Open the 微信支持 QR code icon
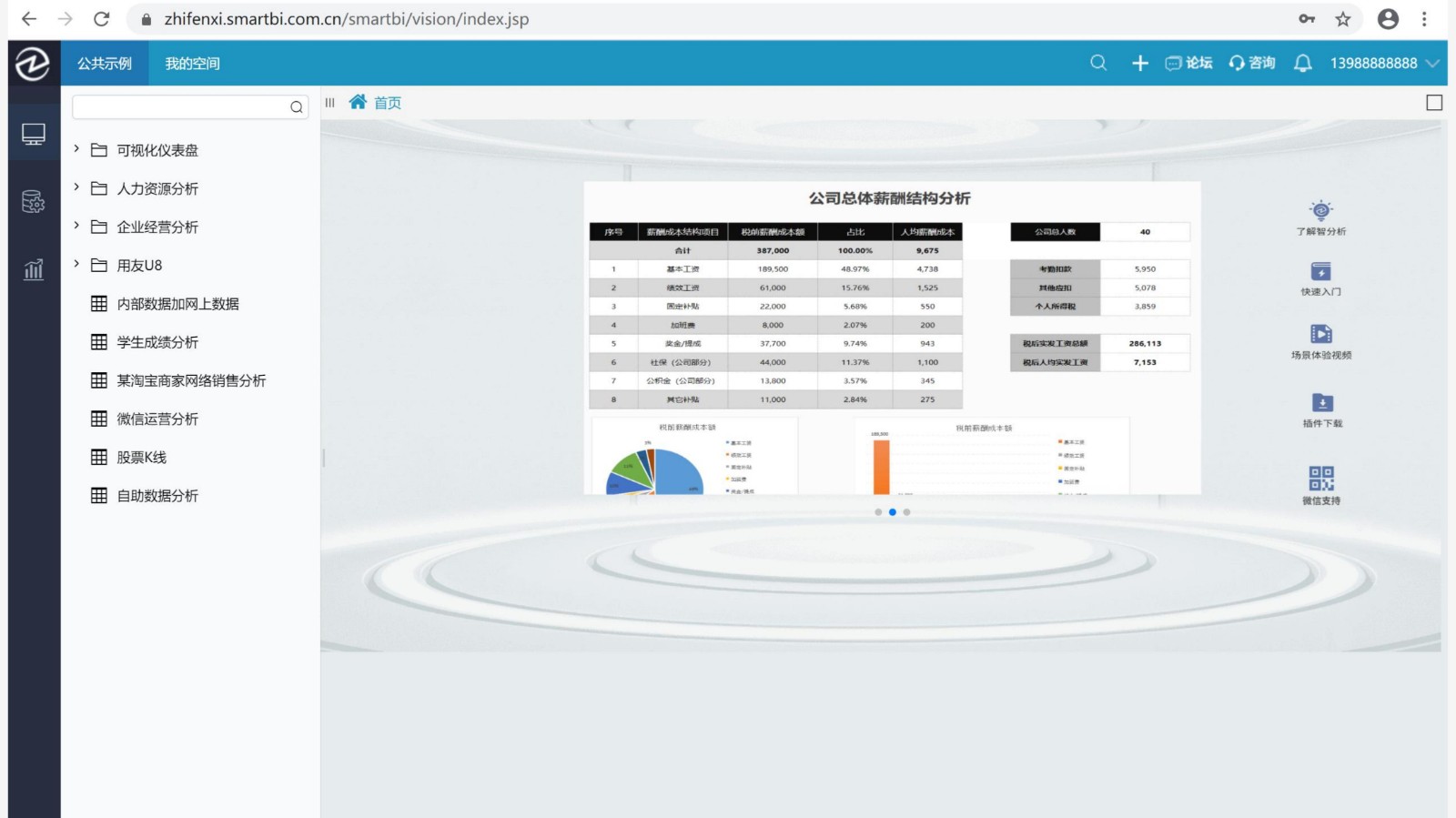1456x818 pixels. (1320, 478)
